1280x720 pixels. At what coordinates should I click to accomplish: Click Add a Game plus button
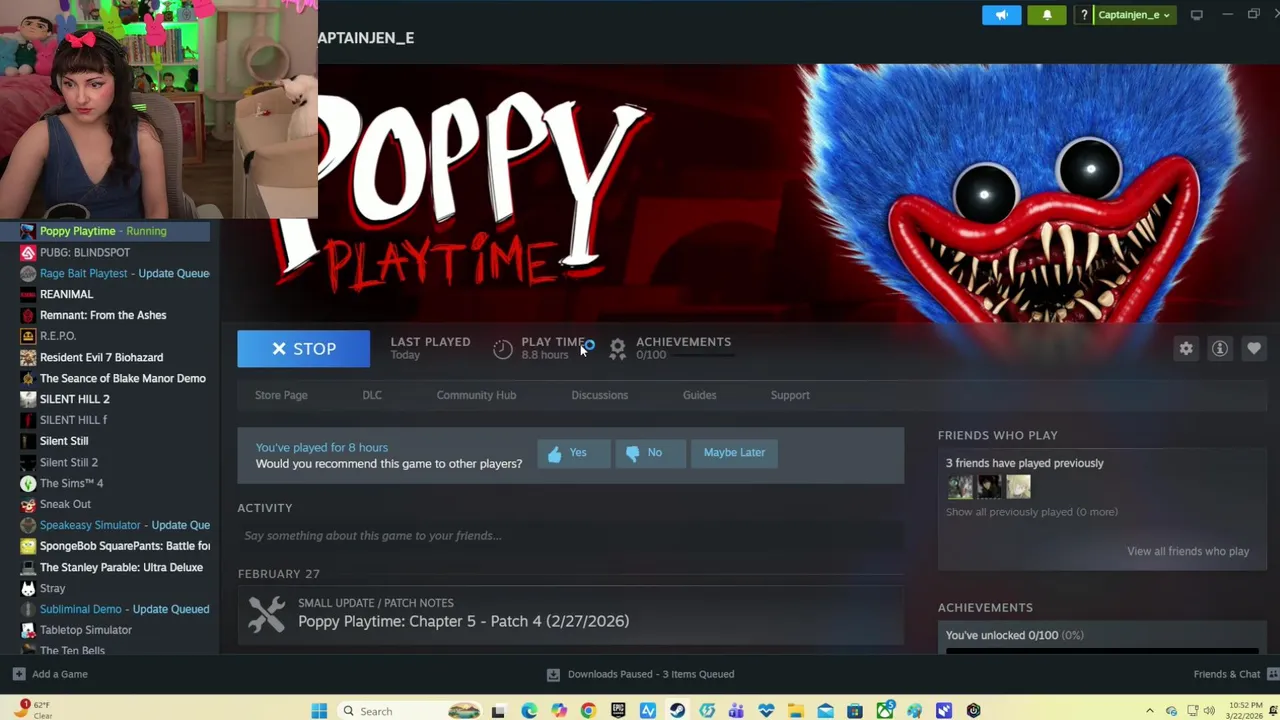[x=19, y=674]
